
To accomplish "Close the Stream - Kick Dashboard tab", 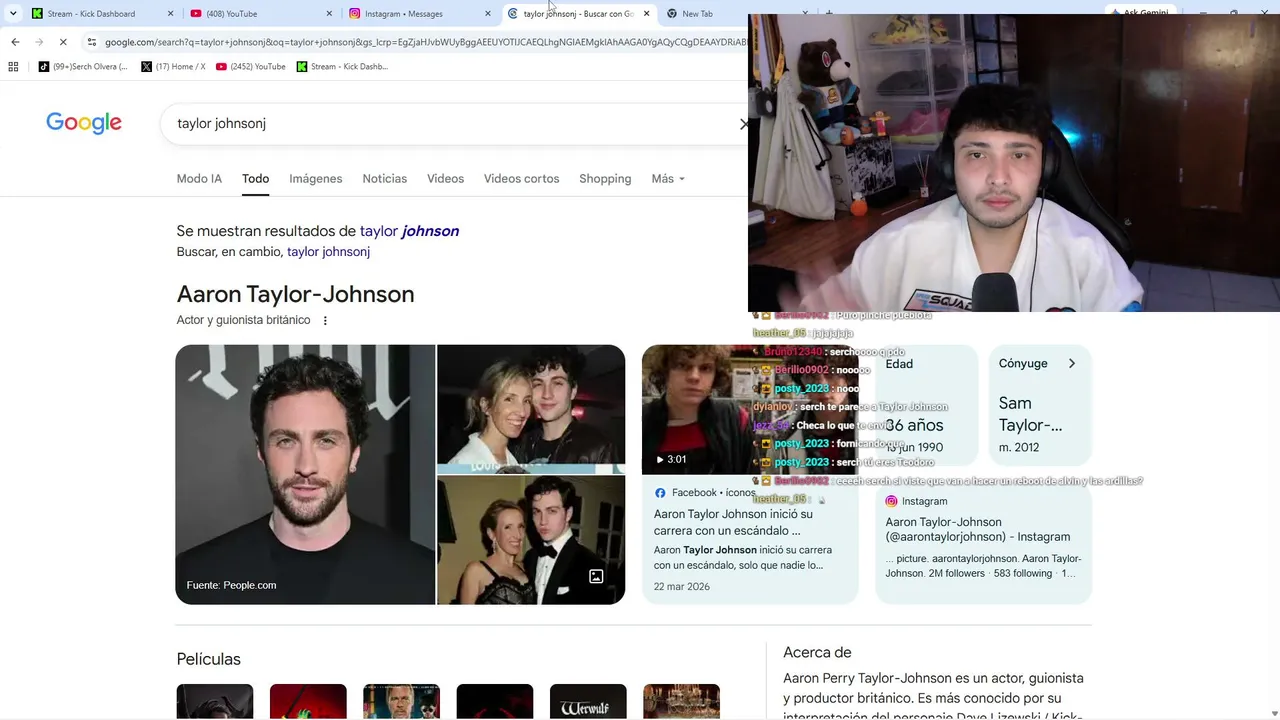I will pos(171,14).
